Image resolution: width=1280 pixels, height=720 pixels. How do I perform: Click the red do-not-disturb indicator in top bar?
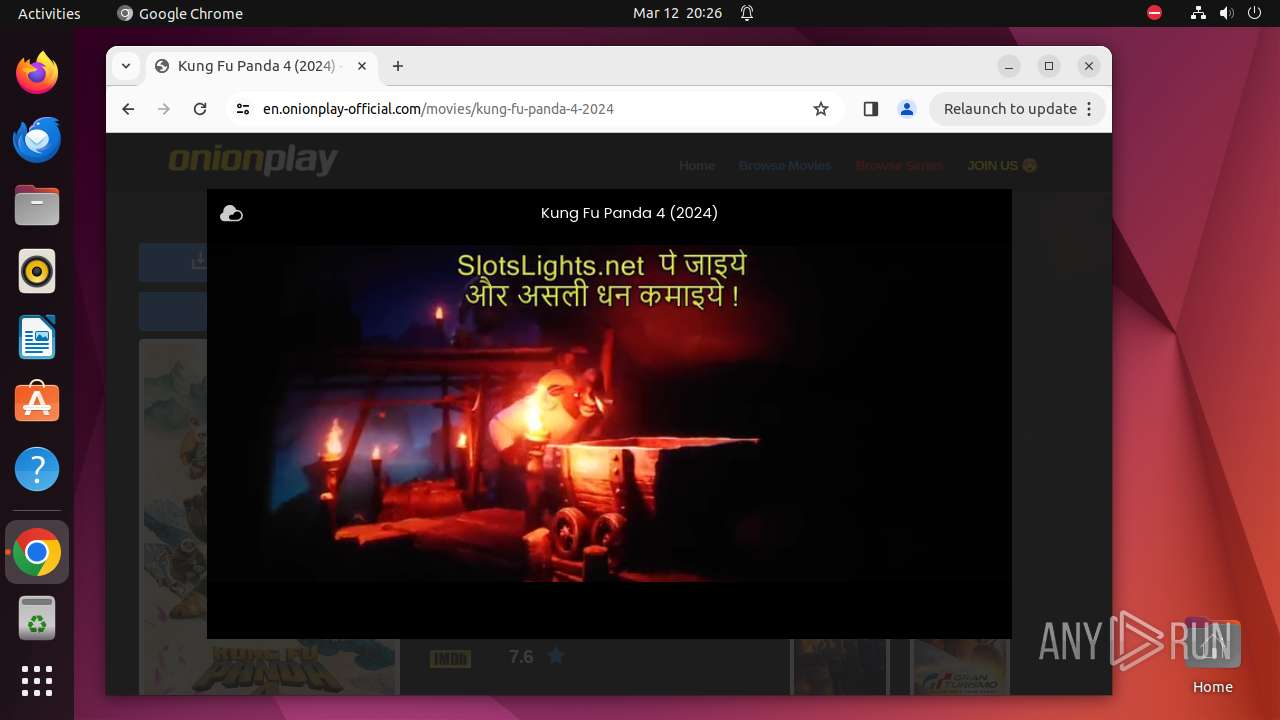pos(1154,13)
